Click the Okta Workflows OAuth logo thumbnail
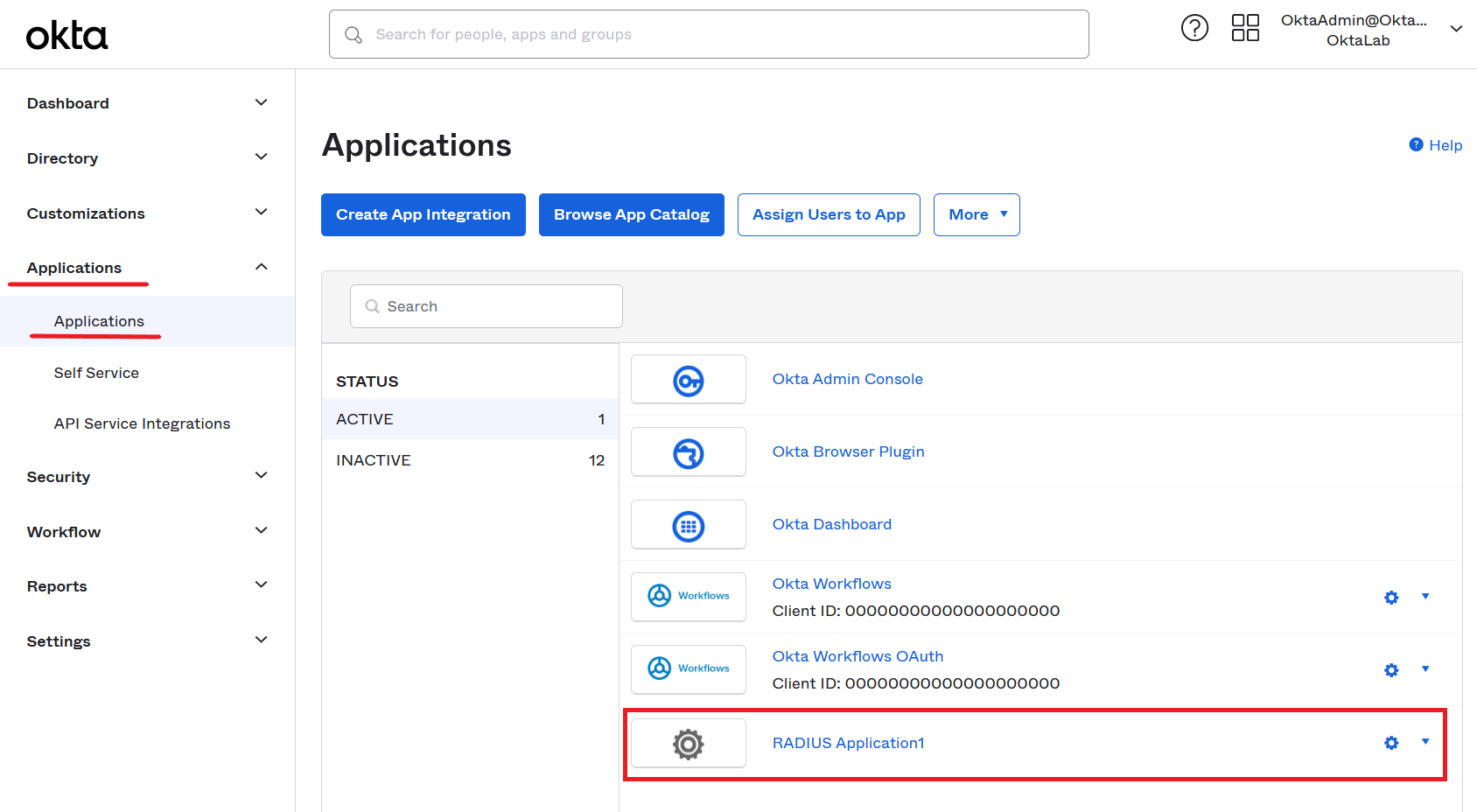The width and height of the screenshot is (1477, 812). [x=689, y=669]
